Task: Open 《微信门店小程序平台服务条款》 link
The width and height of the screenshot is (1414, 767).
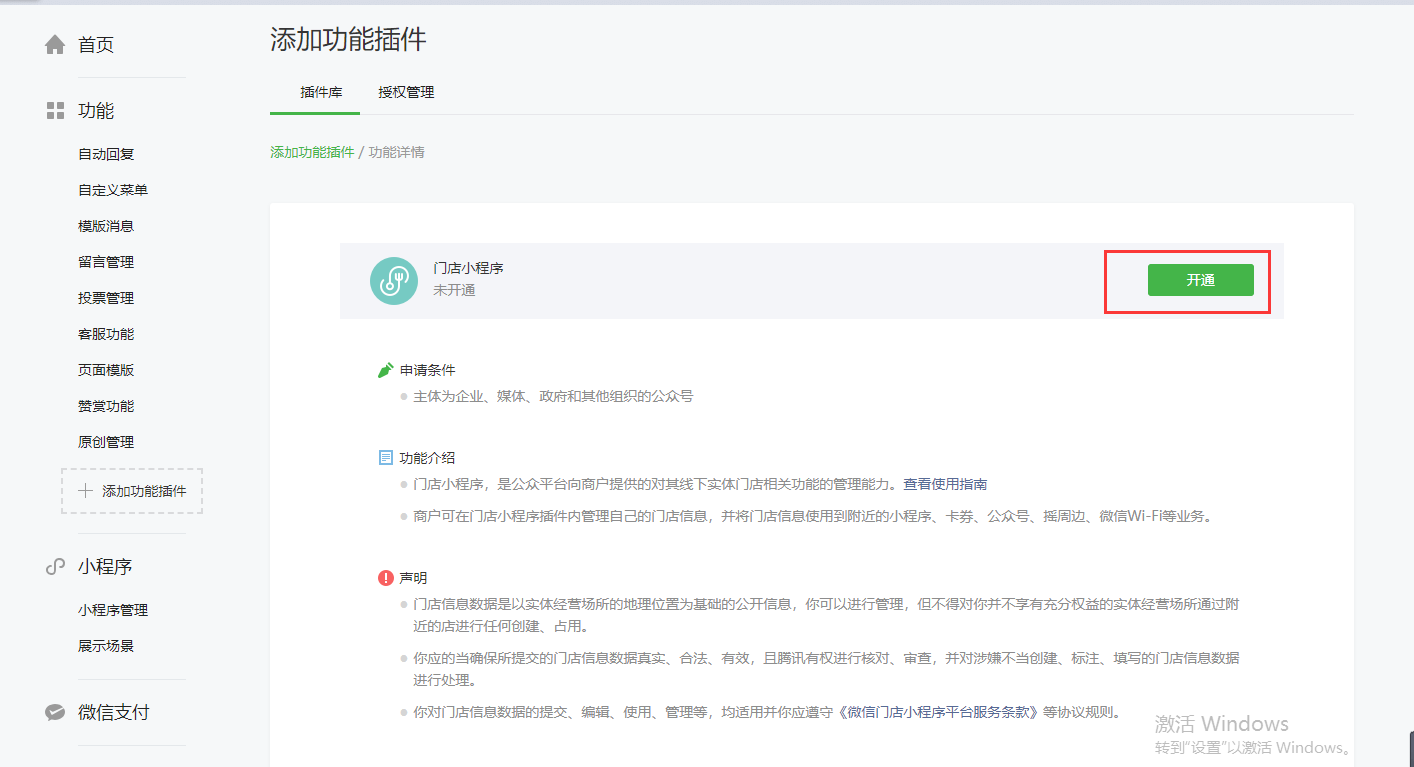Action: point(937,713)
